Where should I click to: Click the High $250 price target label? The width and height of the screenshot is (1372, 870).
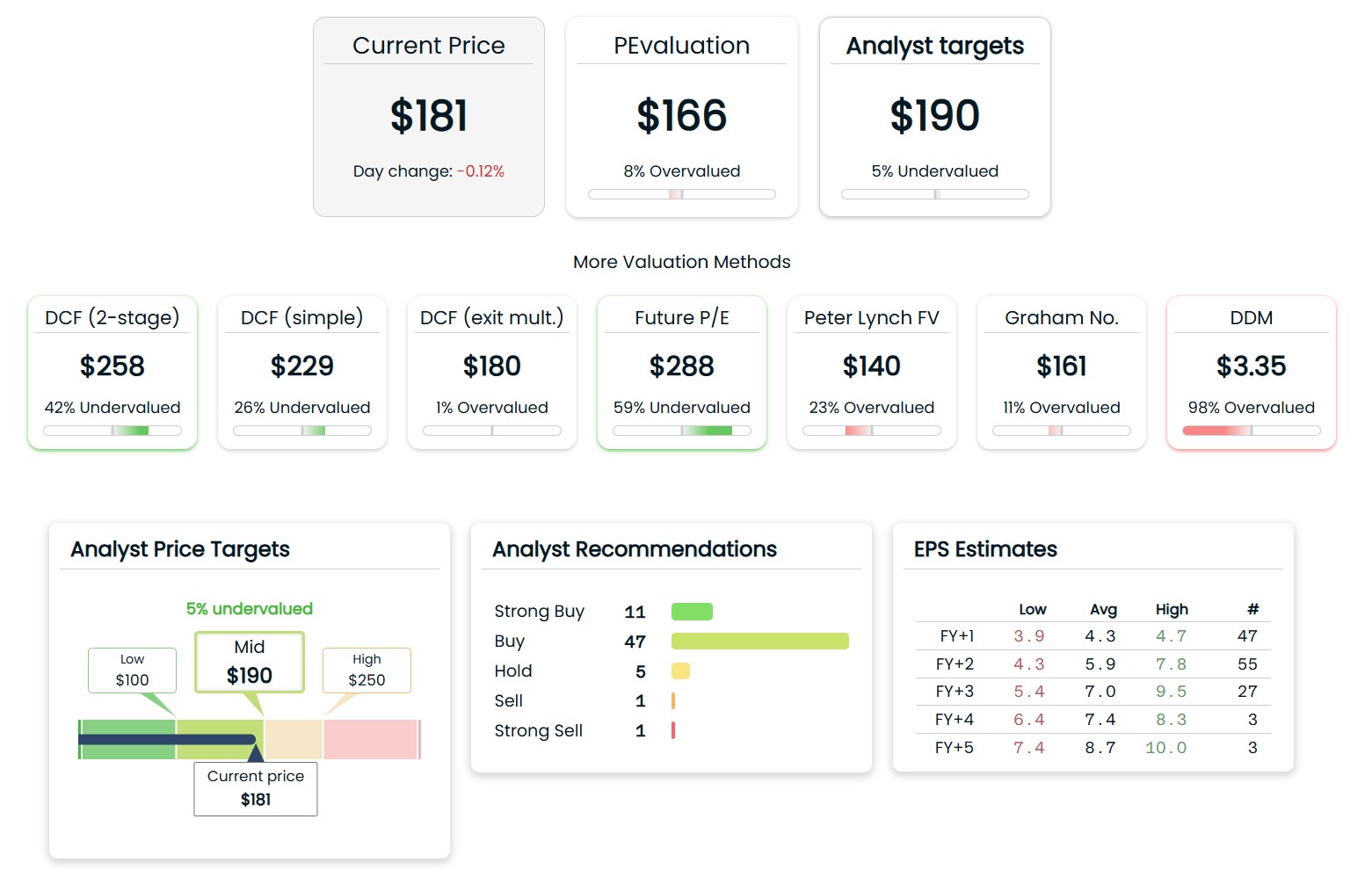[367, 671]
